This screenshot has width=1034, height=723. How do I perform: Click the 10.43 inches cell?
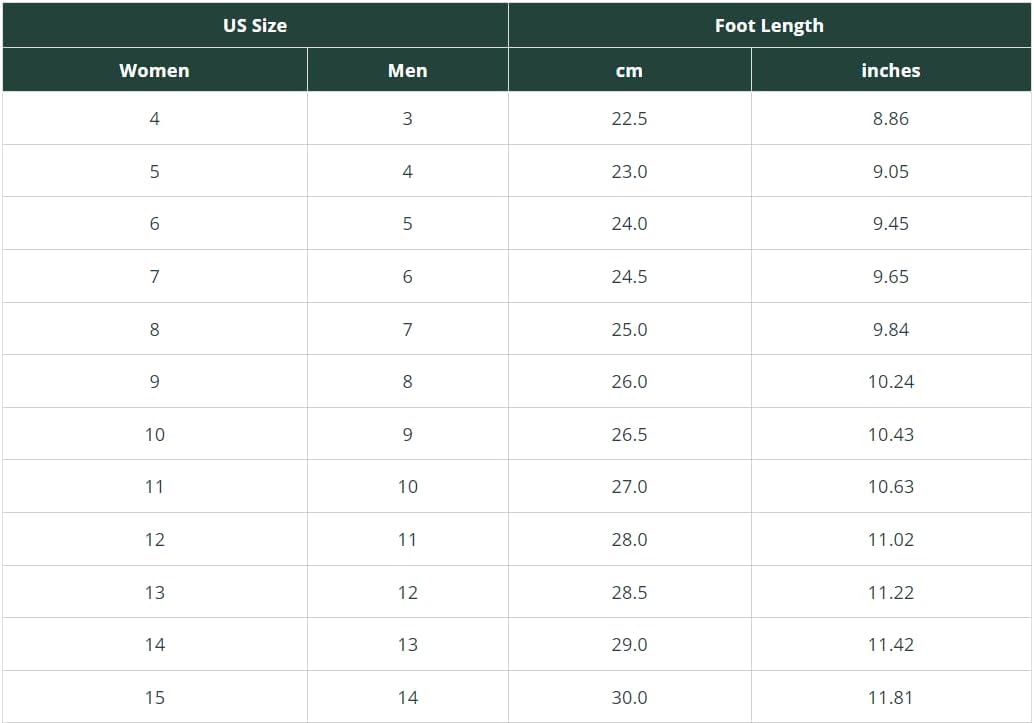click(890, 435)
